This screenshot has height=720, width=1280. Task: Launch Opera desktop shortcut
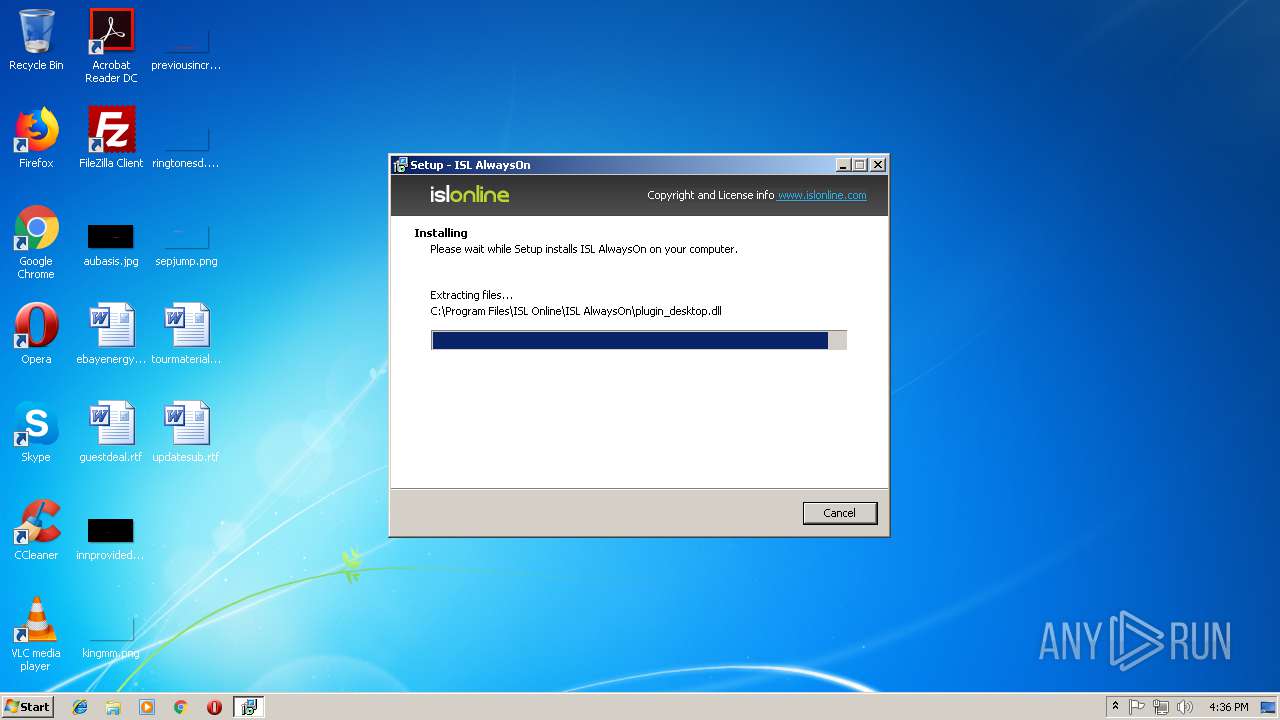36,334
